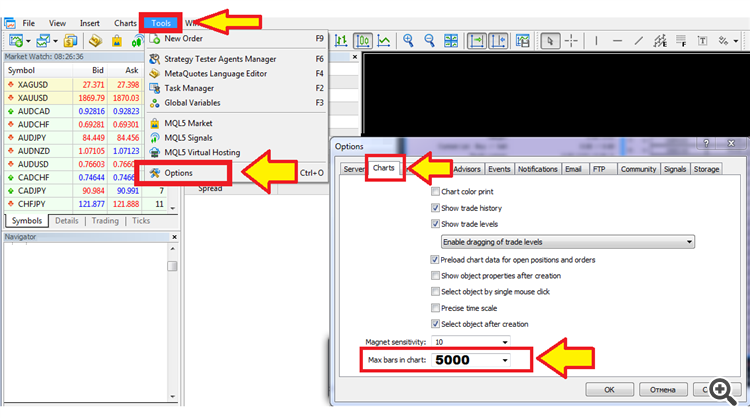Open the Profiles toolbar icon
This screenshot has height=418, width=750.
click(43, 41)
